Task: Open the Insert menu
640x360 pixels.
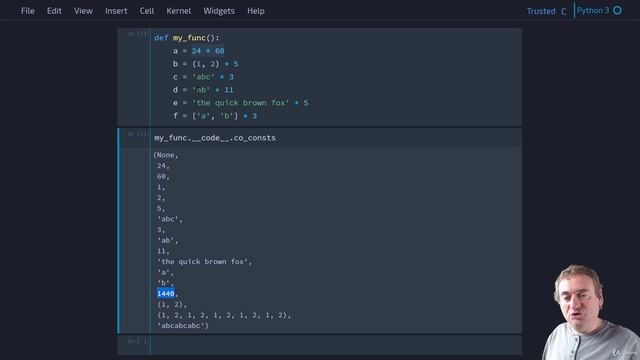Action: click(116, 11)
